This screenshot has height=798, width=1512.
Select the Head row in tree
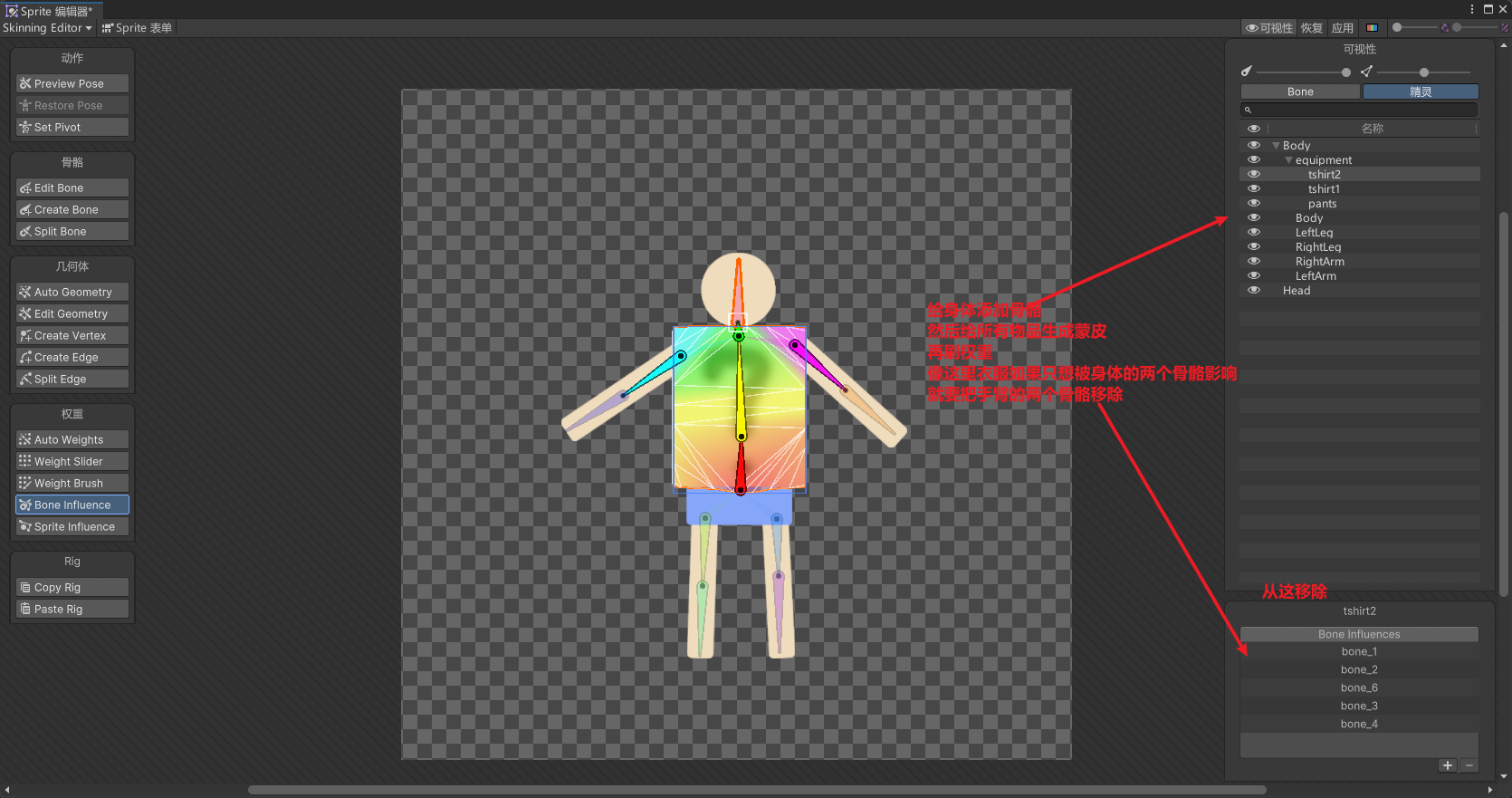pos(1360,290)
